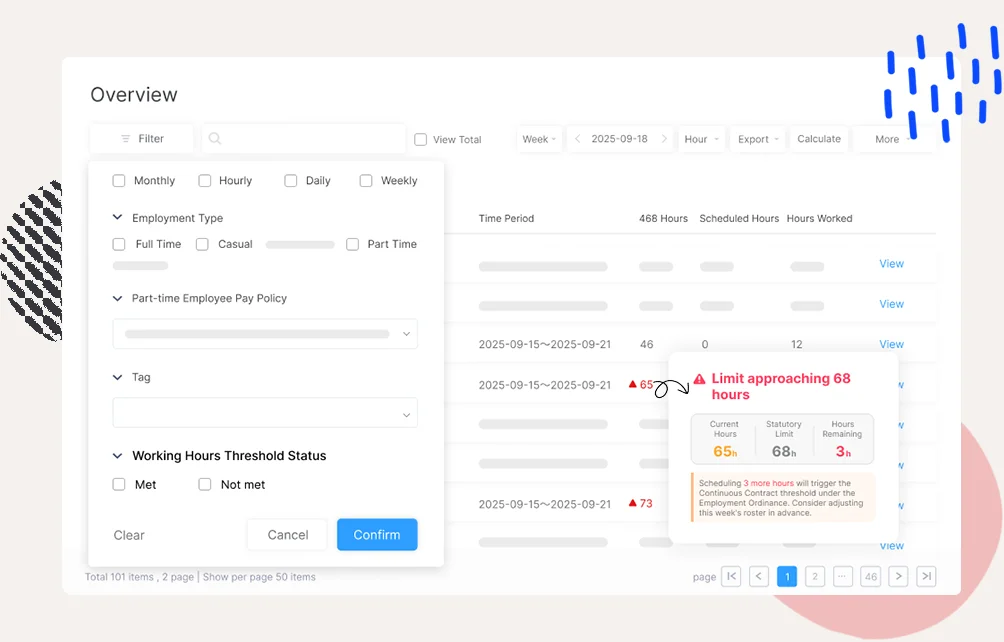This screenshot has width=1004, height=642.
Task: Jump to first page icon
Action: pyautogui.click(x=731, y=576)
